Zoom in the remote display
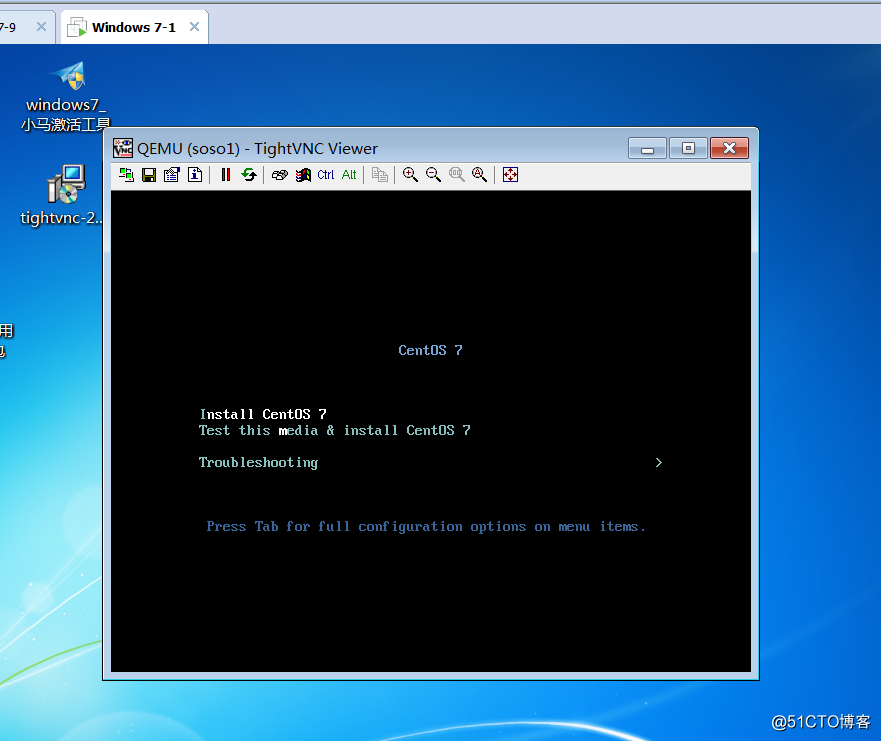Image resolution: width=881 pixels, height=741 pixels. coord(410,175)
